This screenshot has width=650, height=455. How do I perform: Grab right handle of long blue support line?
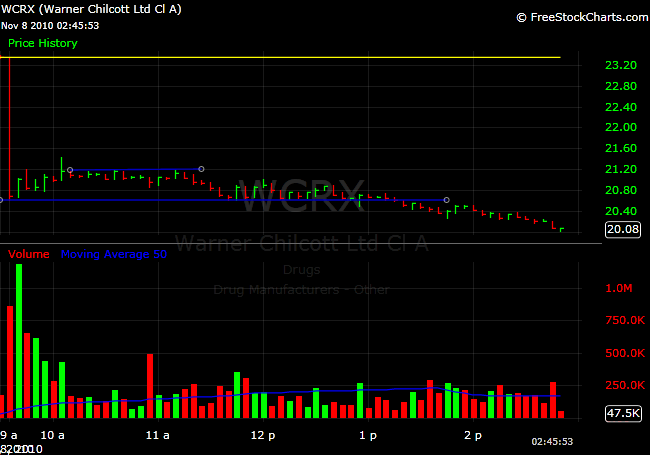point(446,200)
